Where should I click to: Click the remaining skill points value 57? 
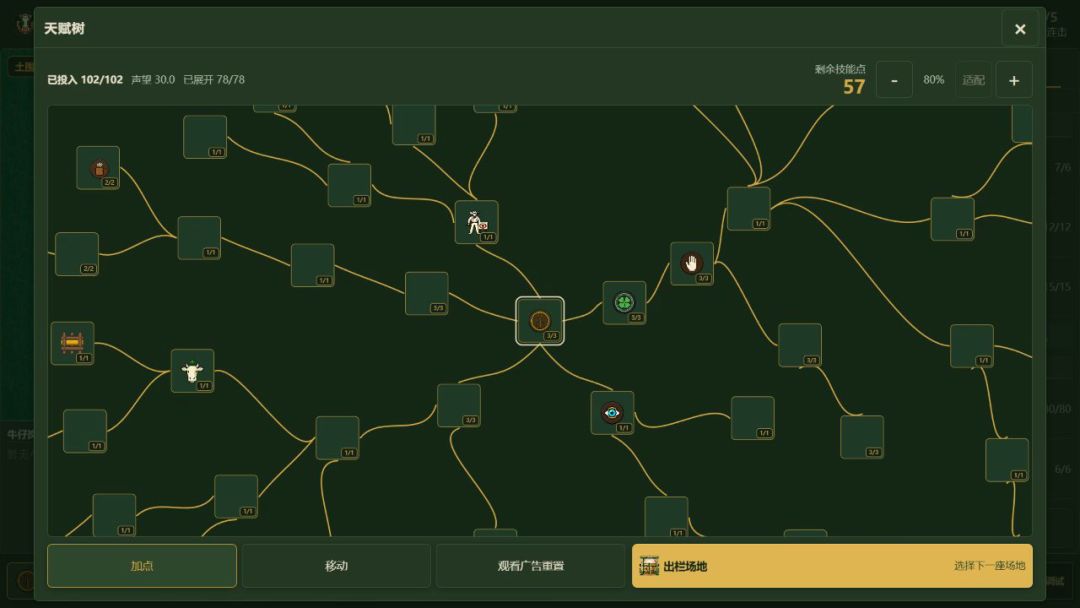point(854,87)
